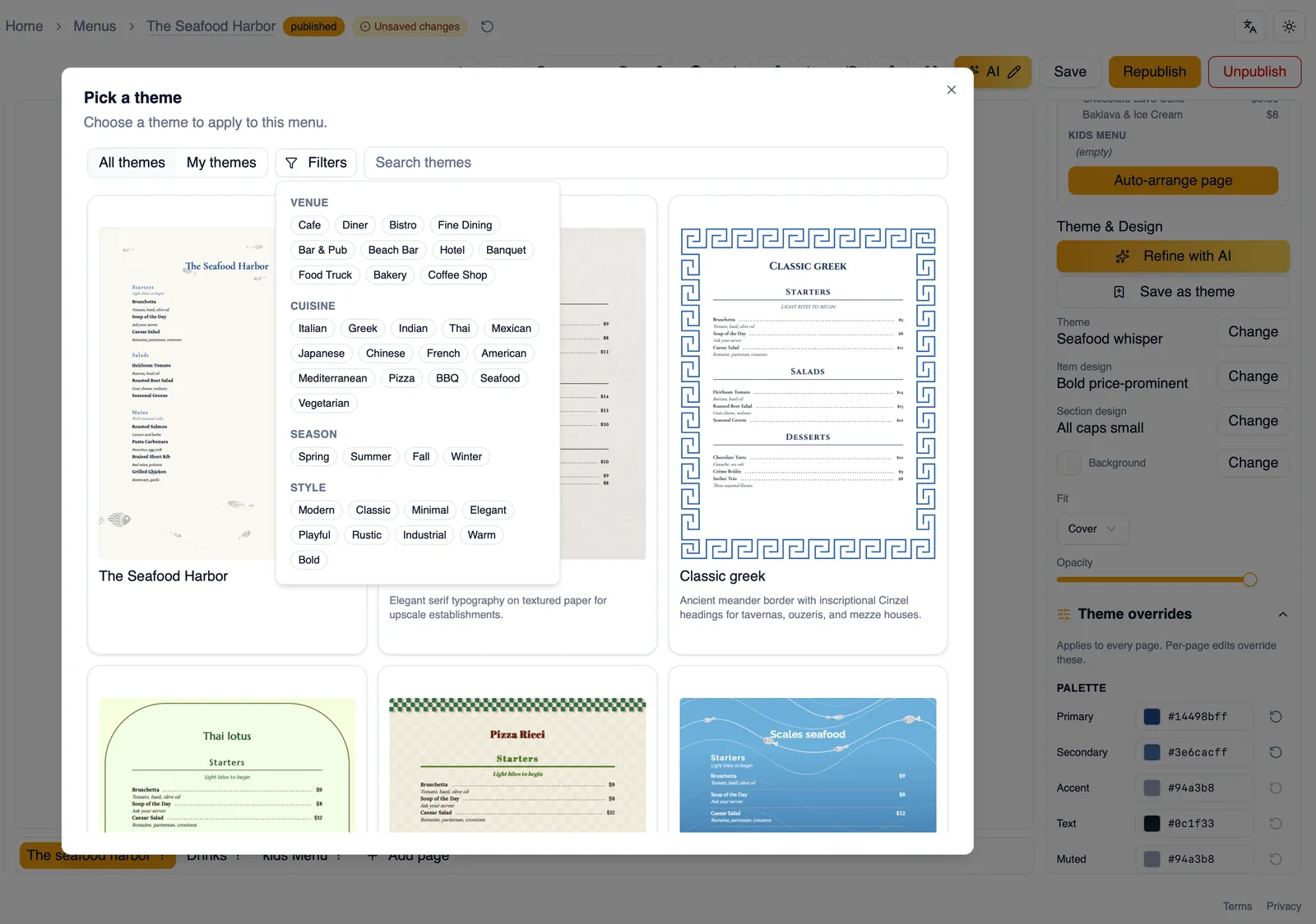Open the Cover fit dropdown
Screen dimensions: 1316x924
(x=1092, y=529)
